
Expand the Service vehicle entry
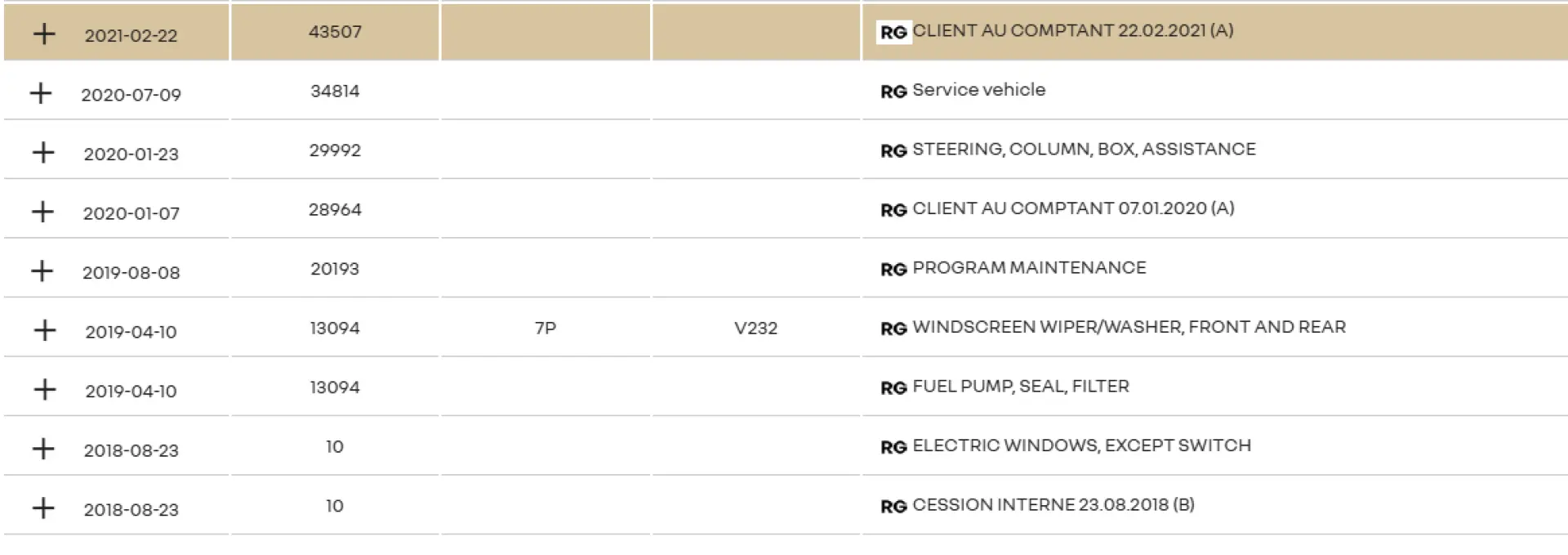pyautogui.click(x=41, y=93)
